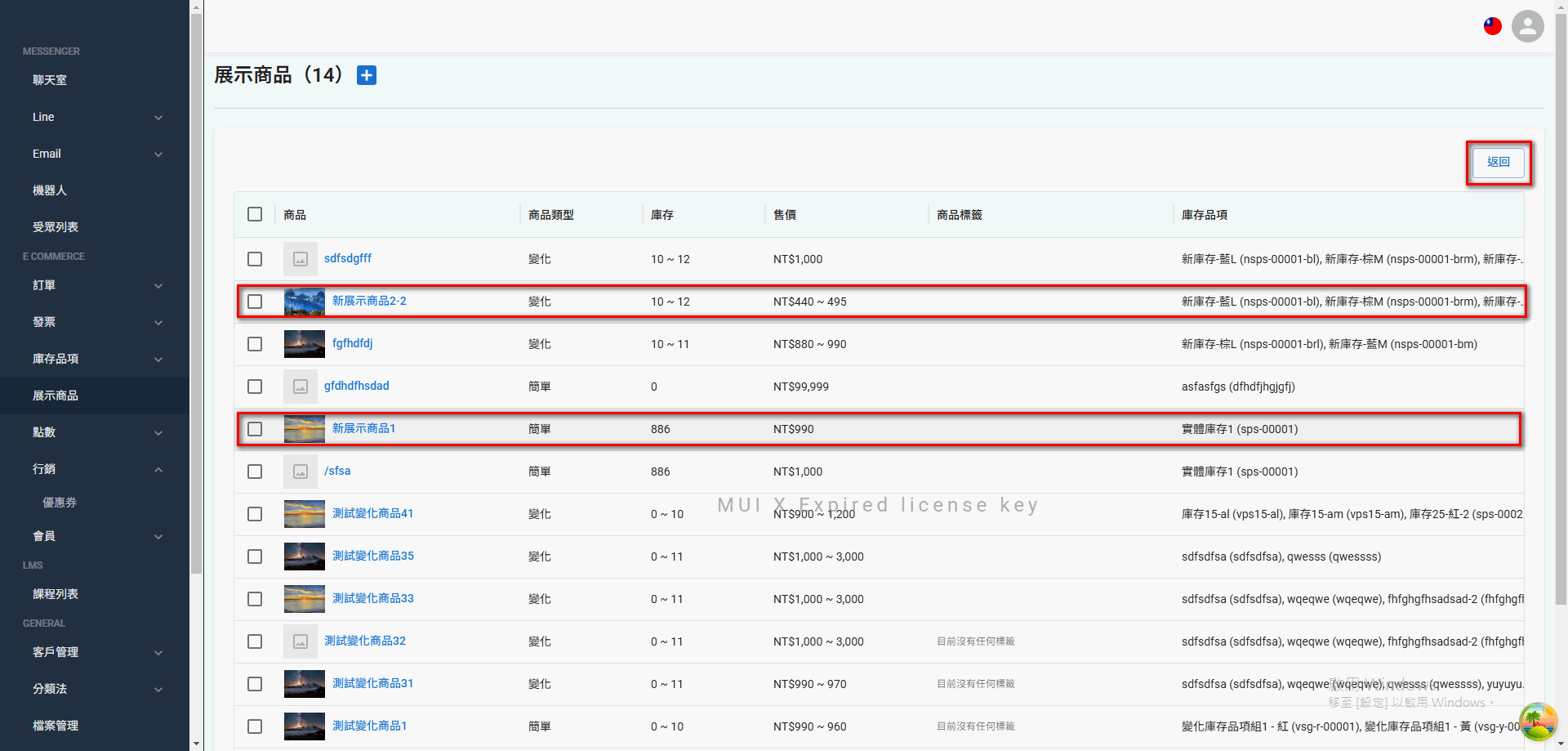Tick the 測試變化商品1 row checkbox

(x=255, y=726)
